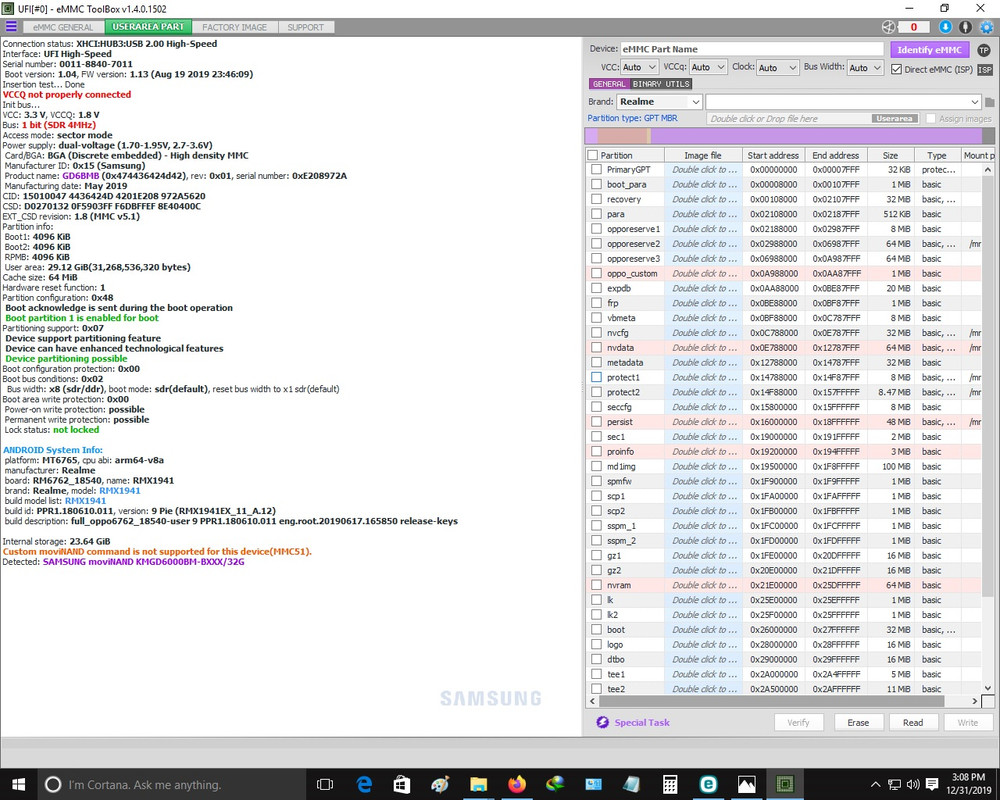Screen dimensions: 1000x800
Task: Open the Internet Download Manager taskbar icon
Action: tap(555, 784)
